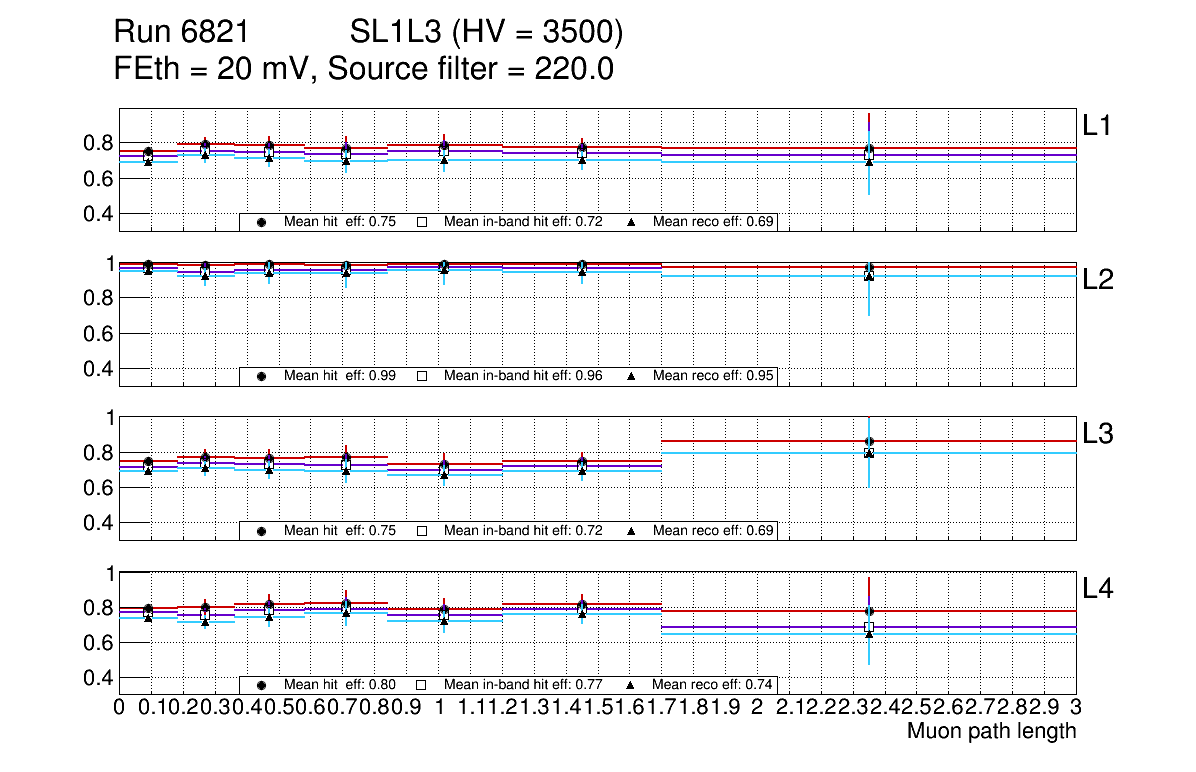Click the open square legend marker in L2 panel

click(x=422, y=377)
